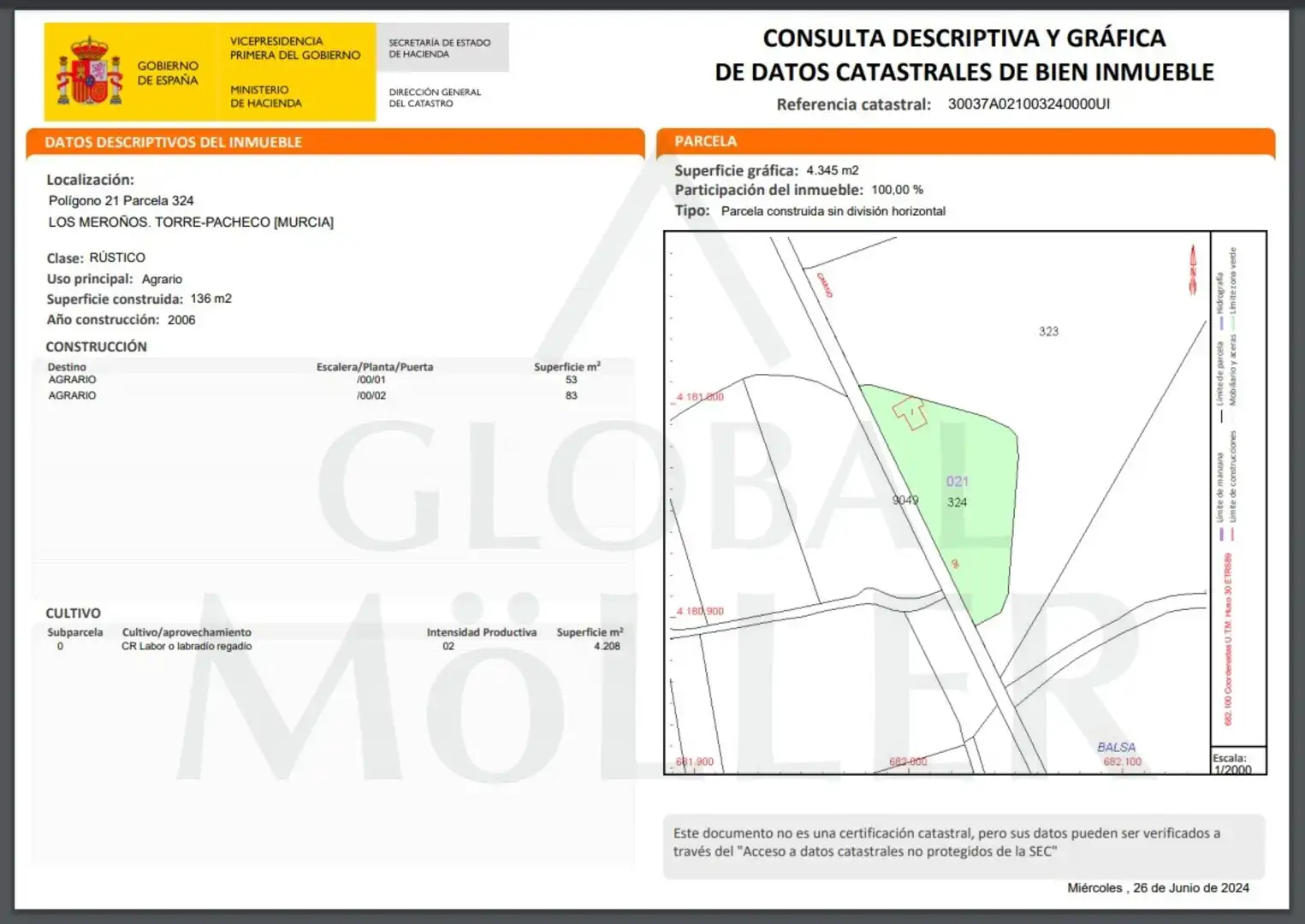Click parcel label '323' on the map
Screen dimensions: 1305x924
tap(1048, 331)
